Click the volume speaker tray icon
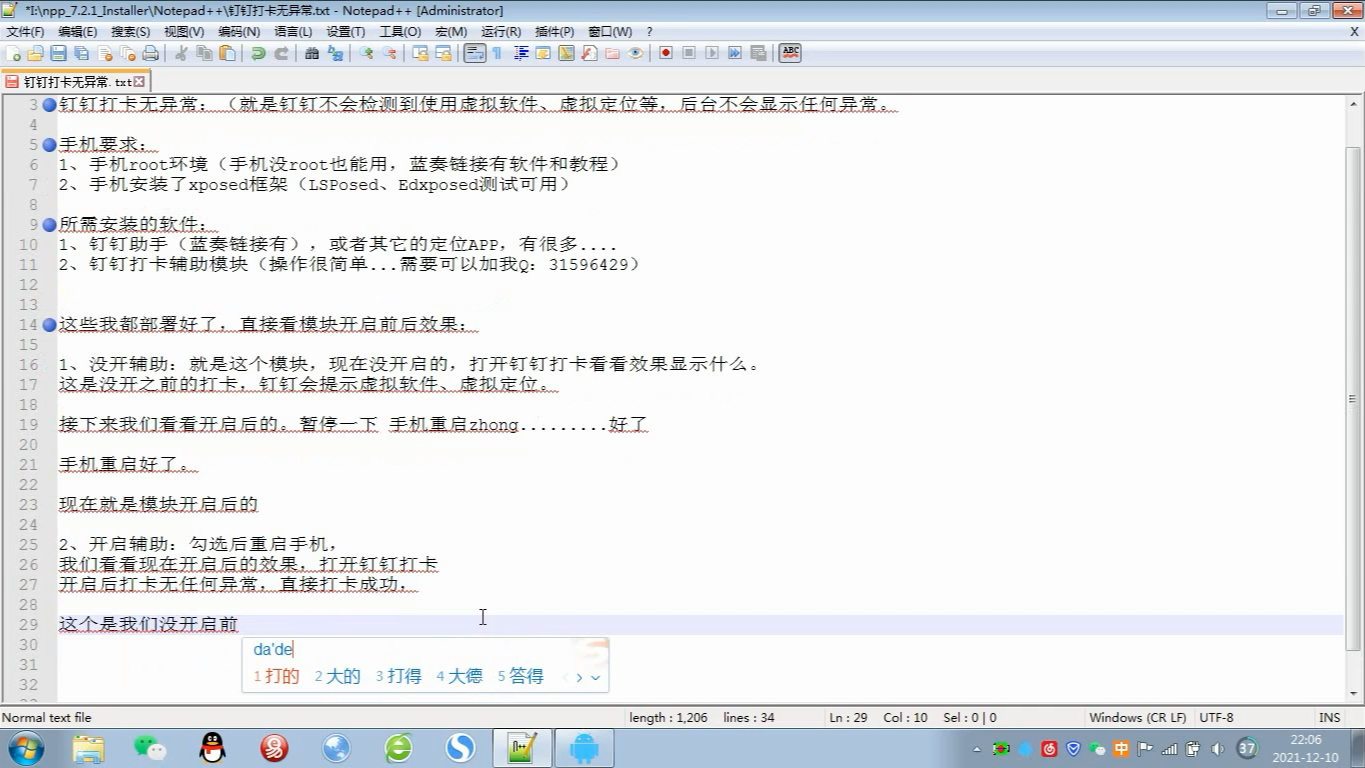The width and height of the screenshot is (1365, 768). click(x=1217, y=749)
